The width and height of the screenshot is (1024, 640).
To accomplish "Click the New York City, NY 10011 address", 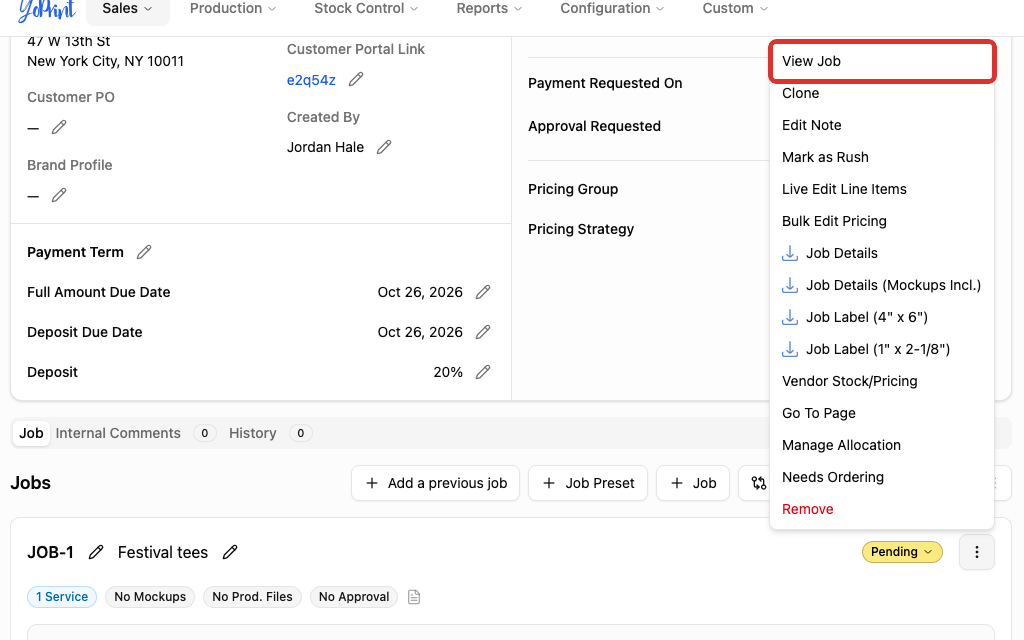I will coord(105,61).
